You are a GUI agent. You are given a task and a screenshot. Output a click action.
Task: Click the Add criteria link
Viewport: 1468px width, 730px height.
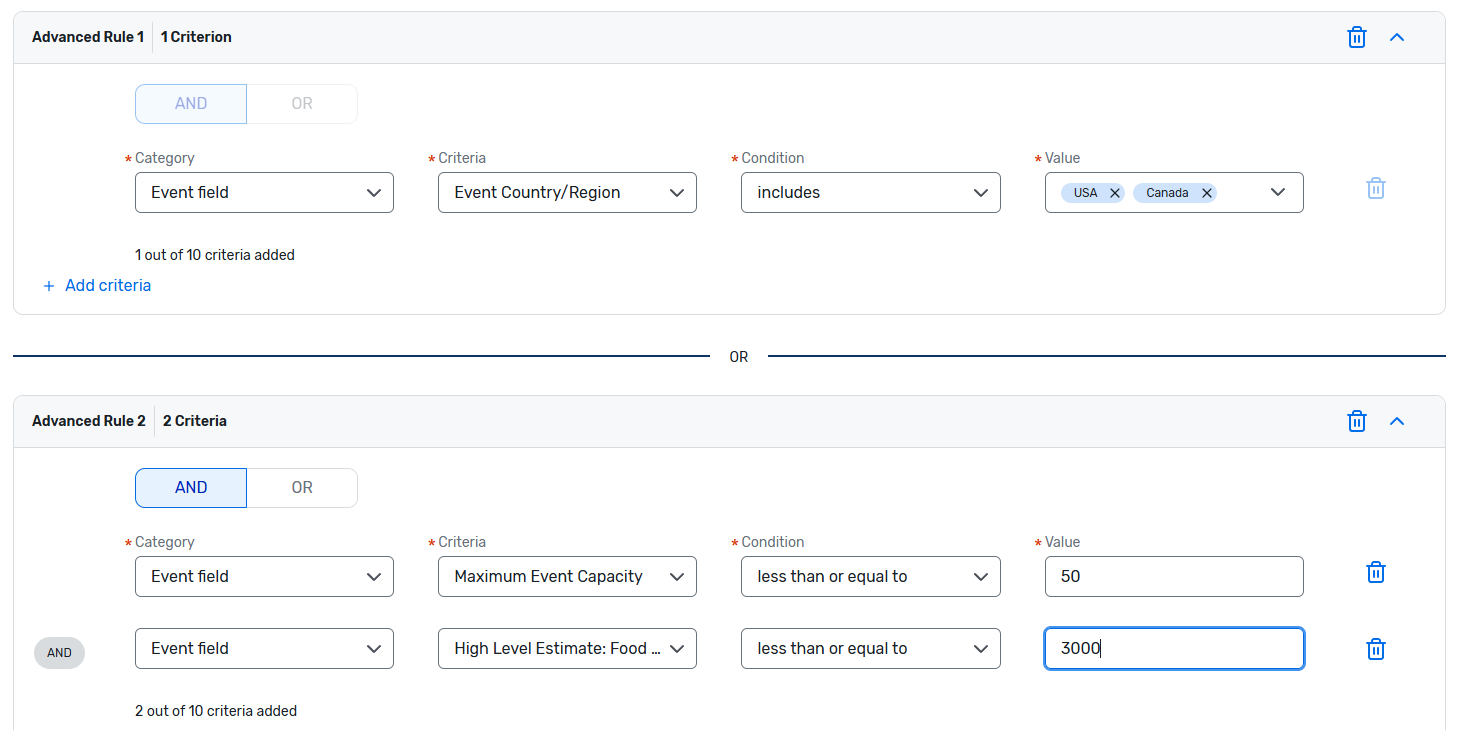(x=108, y=286)
